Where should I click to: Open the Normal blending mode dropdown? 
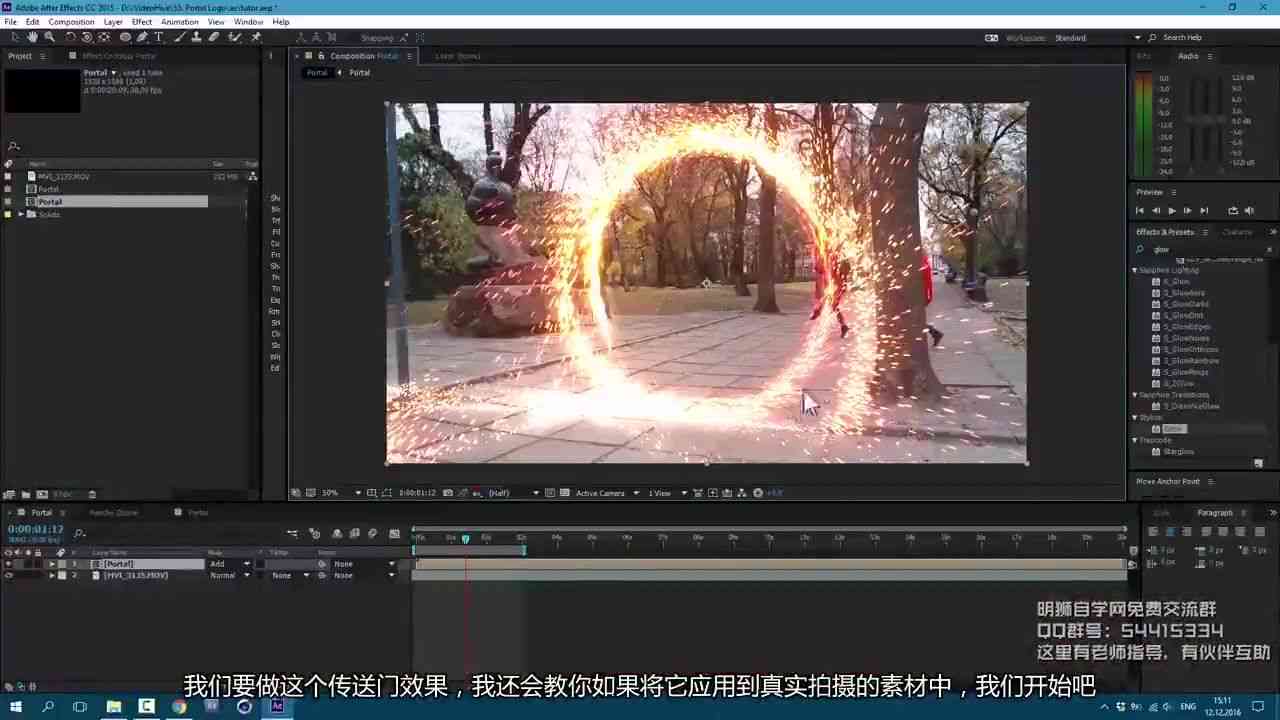point(229,575)
